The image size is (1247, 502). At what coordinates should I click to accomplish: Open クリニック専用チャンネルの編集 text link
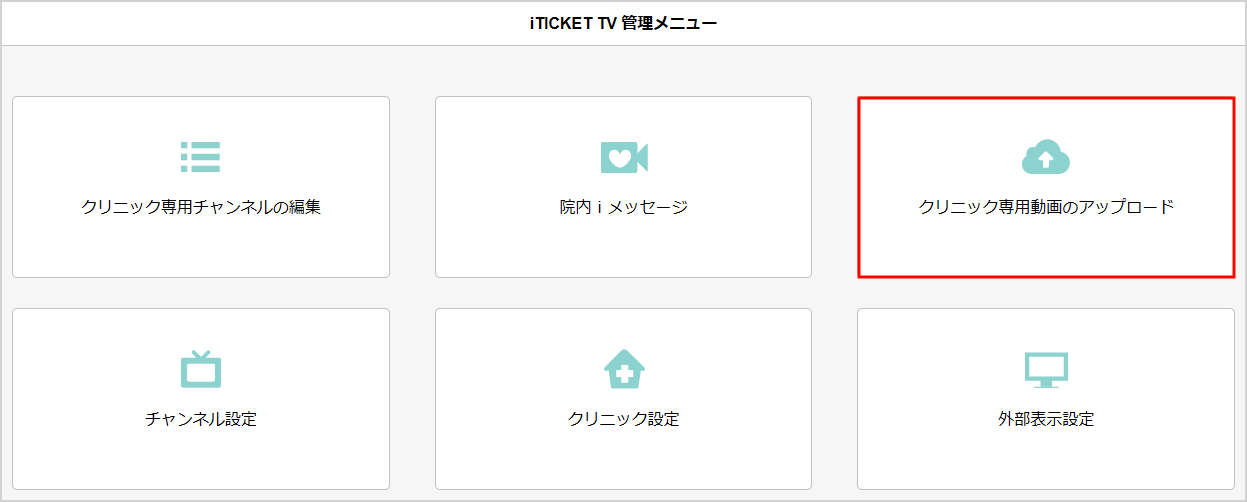tap(200, 208)
